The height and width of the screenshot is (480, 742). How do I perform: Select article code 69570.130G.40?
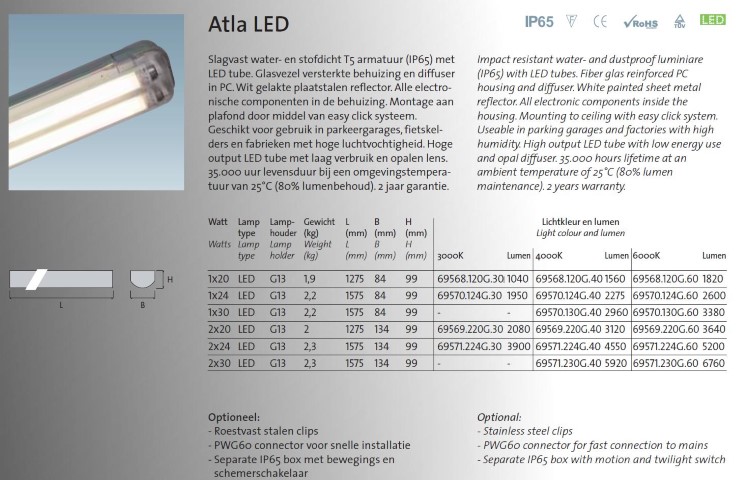[568, 313]
